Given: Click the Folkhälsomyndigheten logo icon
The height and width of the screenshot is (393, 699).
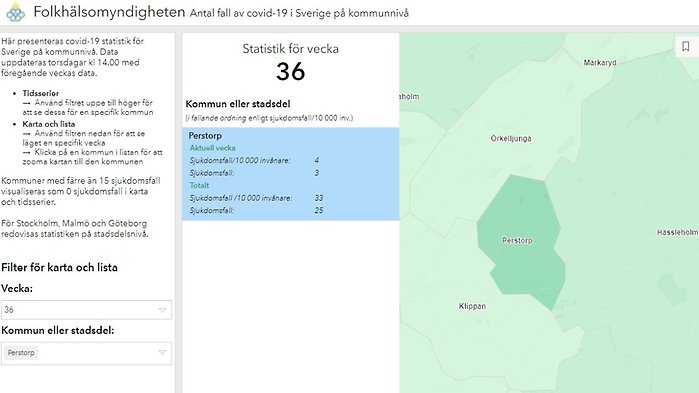Looking at the screenshot, I should coord(15,12).
